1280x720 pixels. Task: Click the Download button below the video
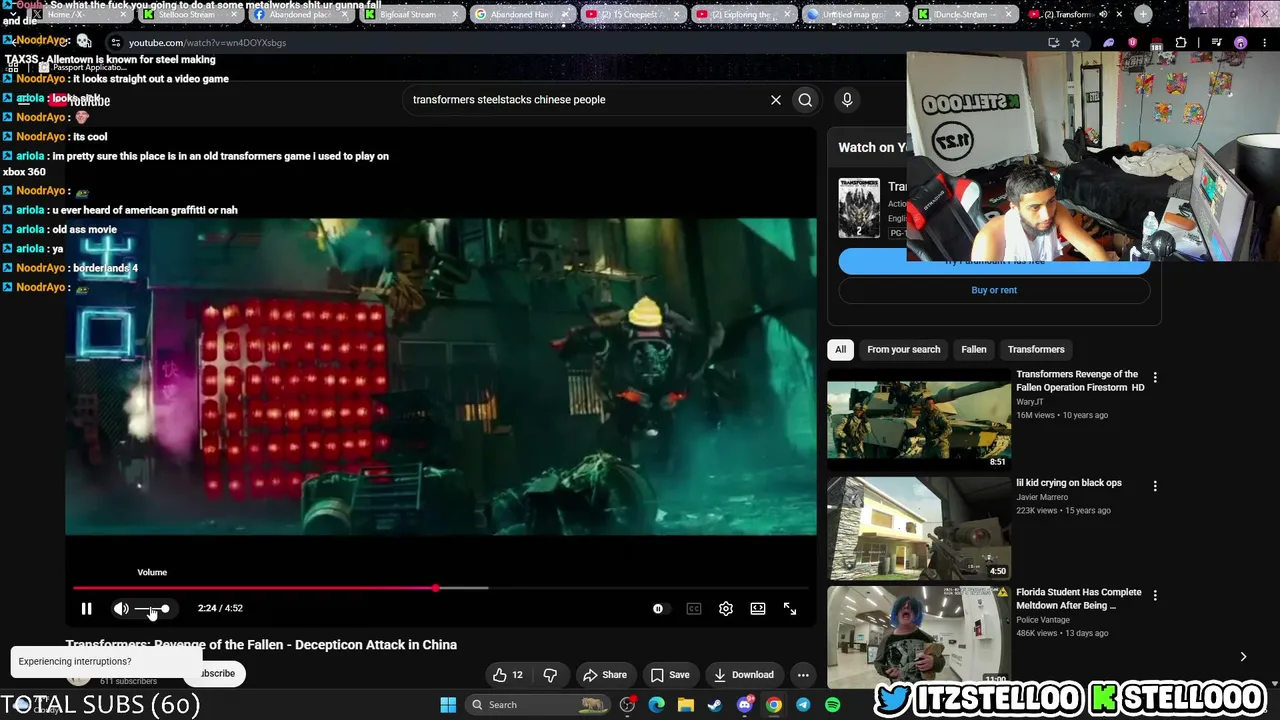tap(744, 675)
